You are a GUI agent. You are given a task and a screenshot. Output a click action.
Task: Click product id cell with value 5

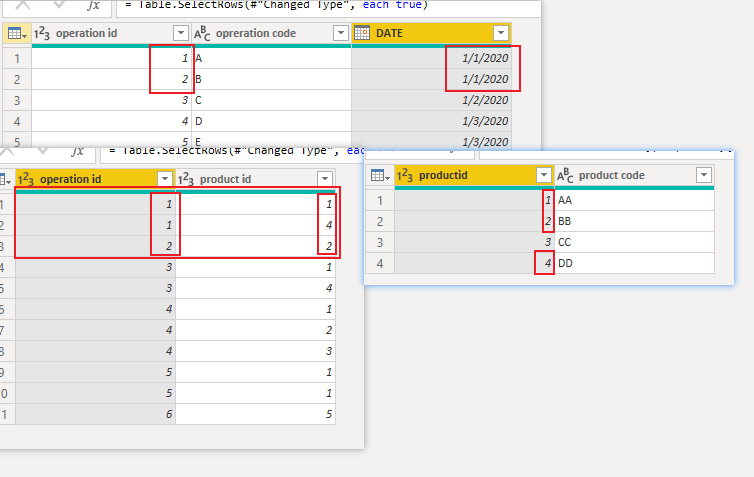(255, 414)
